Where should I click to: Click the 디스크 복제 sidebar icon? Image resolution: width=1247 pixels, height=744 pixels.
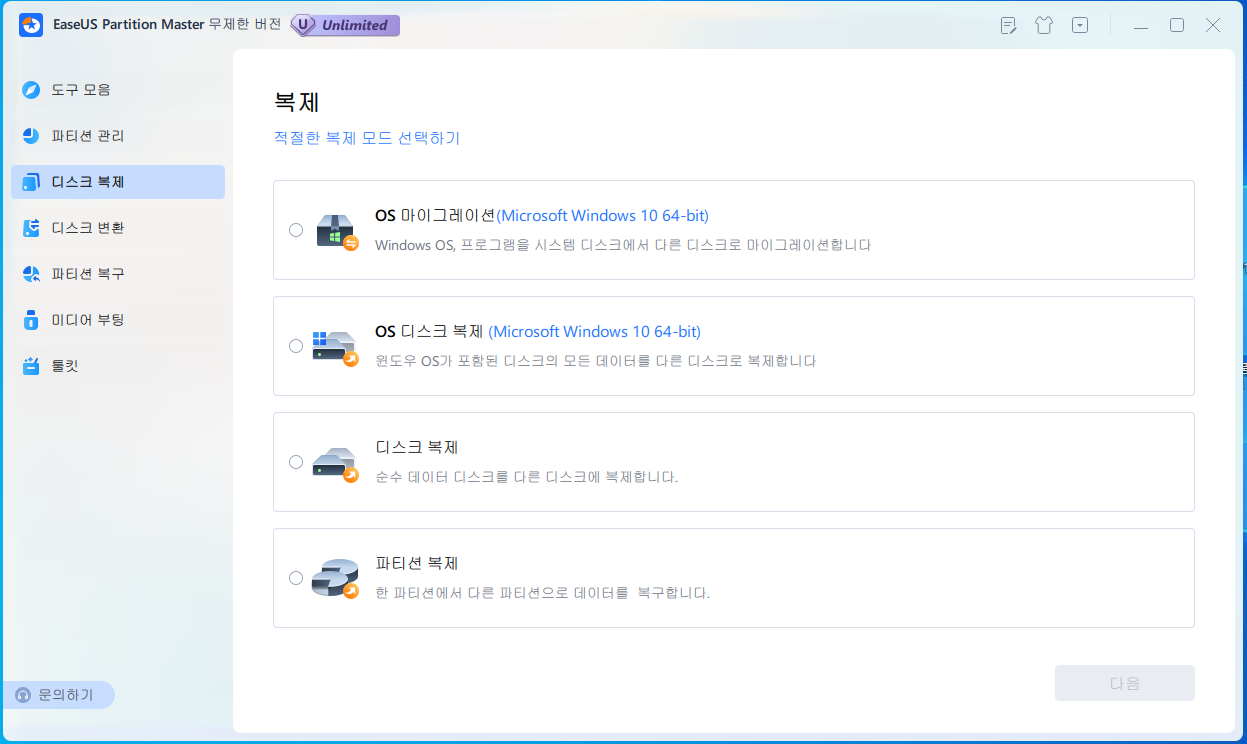coord(31,182)
